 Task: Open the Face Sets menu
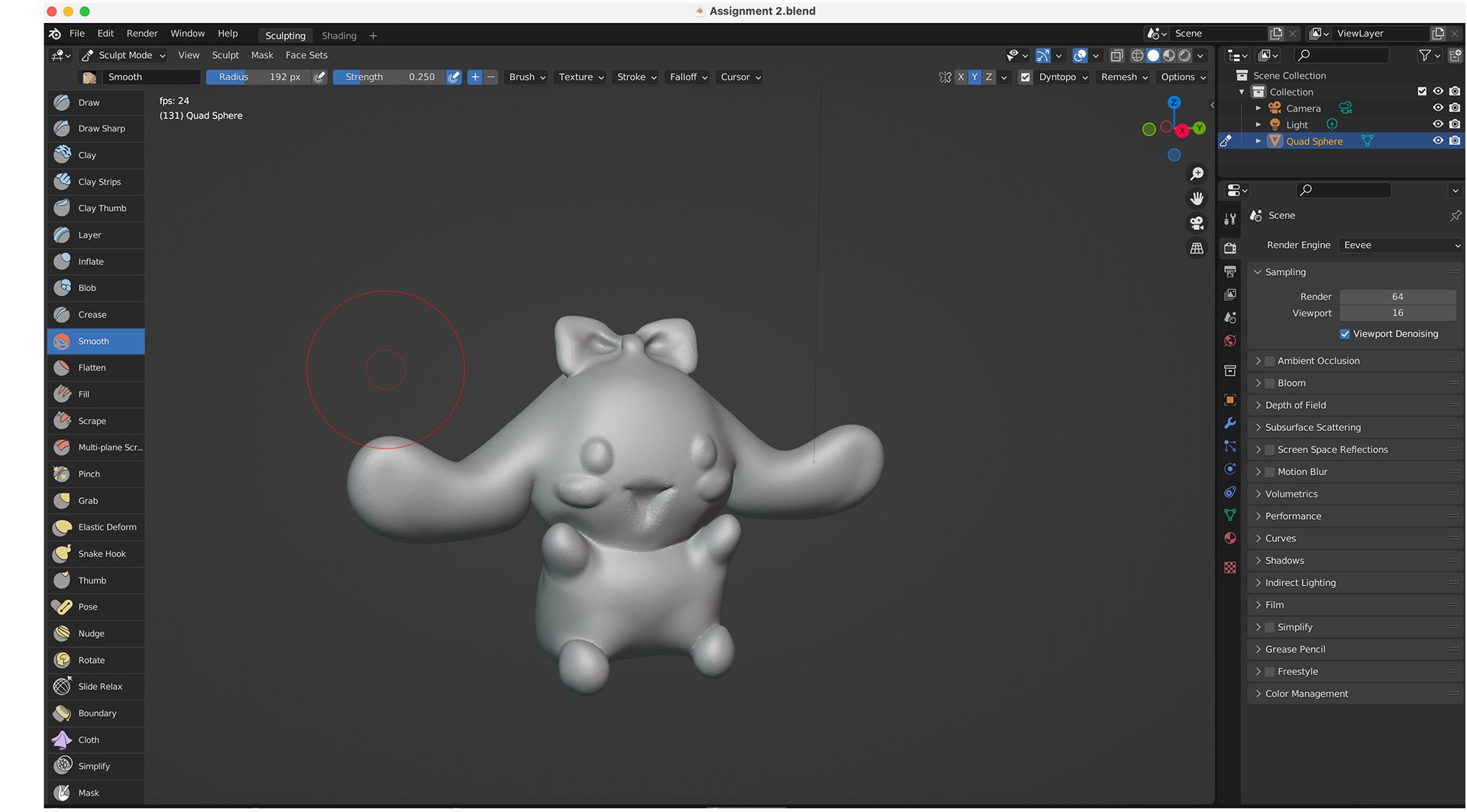click(x=306, y=55)
